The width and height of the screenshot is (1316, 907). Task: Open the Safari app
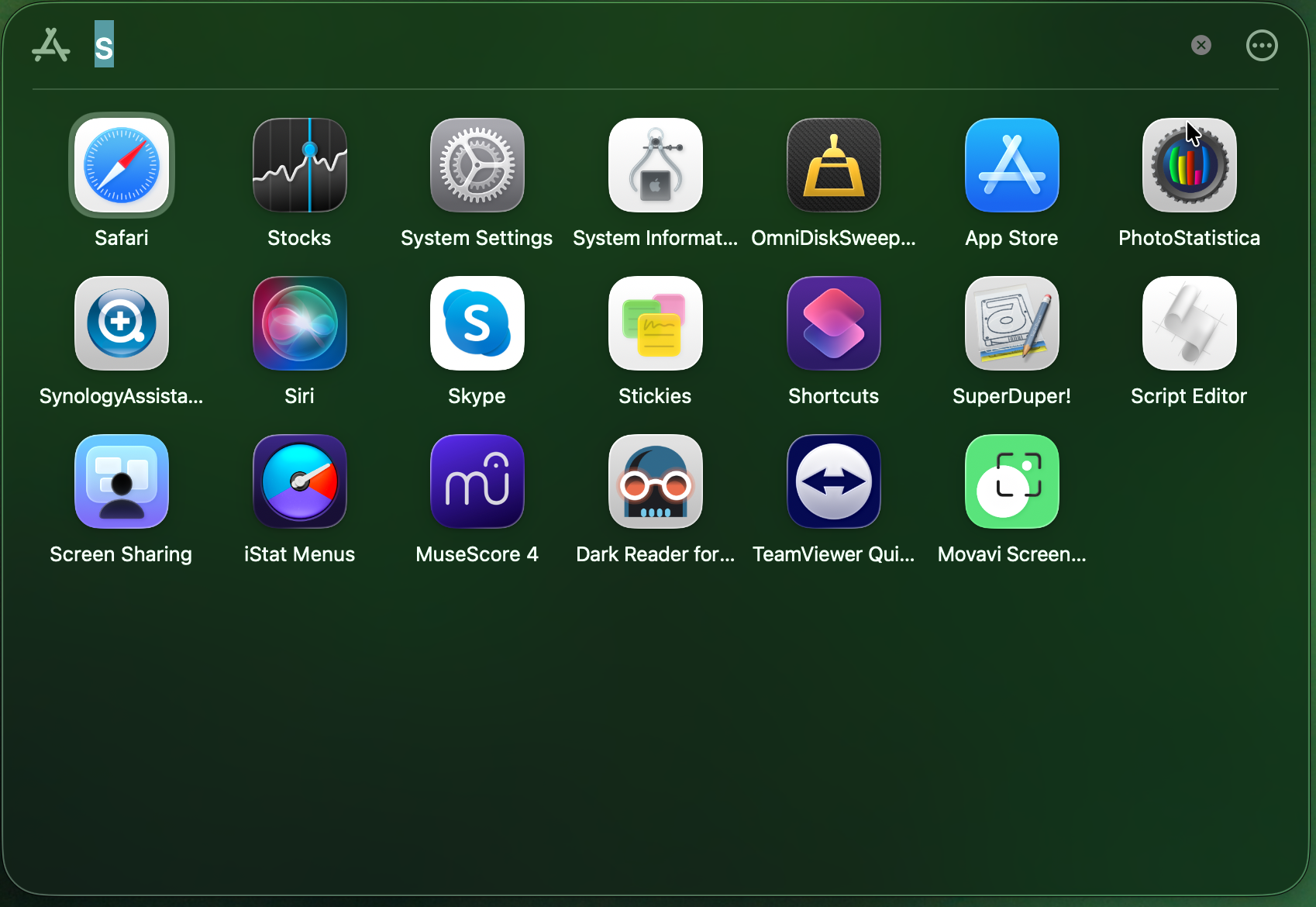click(x=122, y=165)
